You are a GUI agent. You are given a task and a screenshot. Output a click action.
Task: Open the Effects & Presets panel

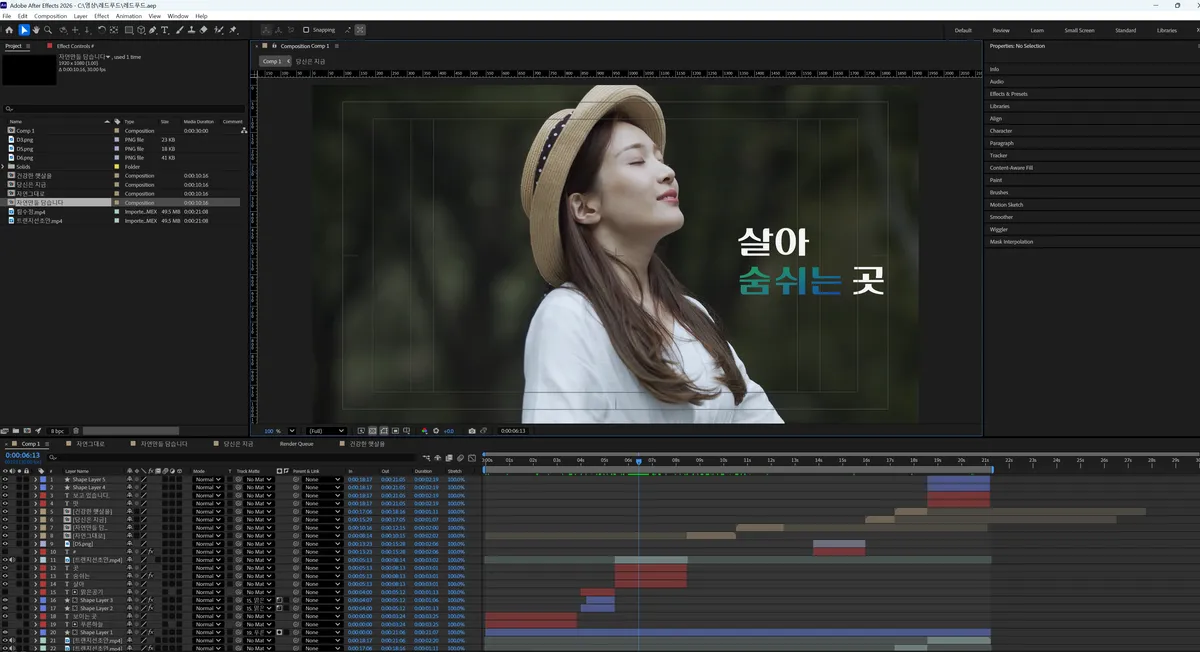[1008, 94]
